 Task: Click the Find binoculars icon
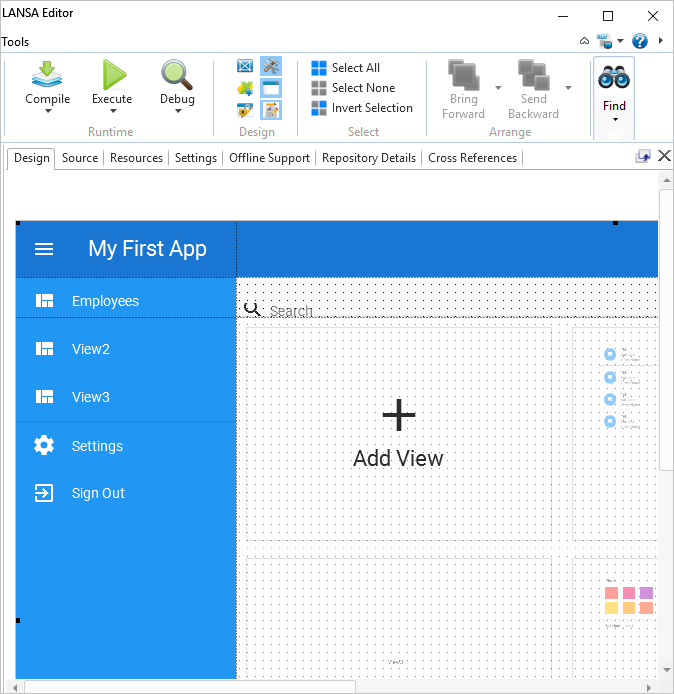[x=614, y=77]
